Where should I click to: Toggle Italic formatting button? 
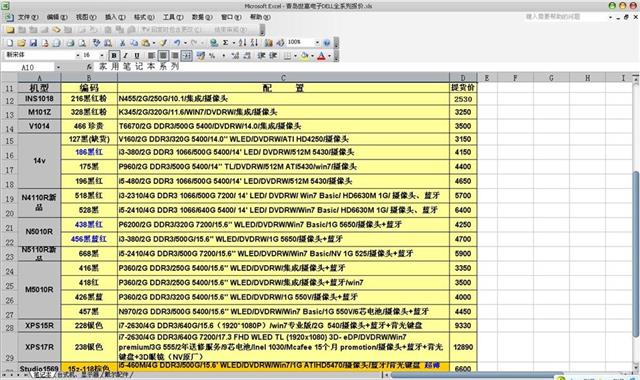(126, 56)
